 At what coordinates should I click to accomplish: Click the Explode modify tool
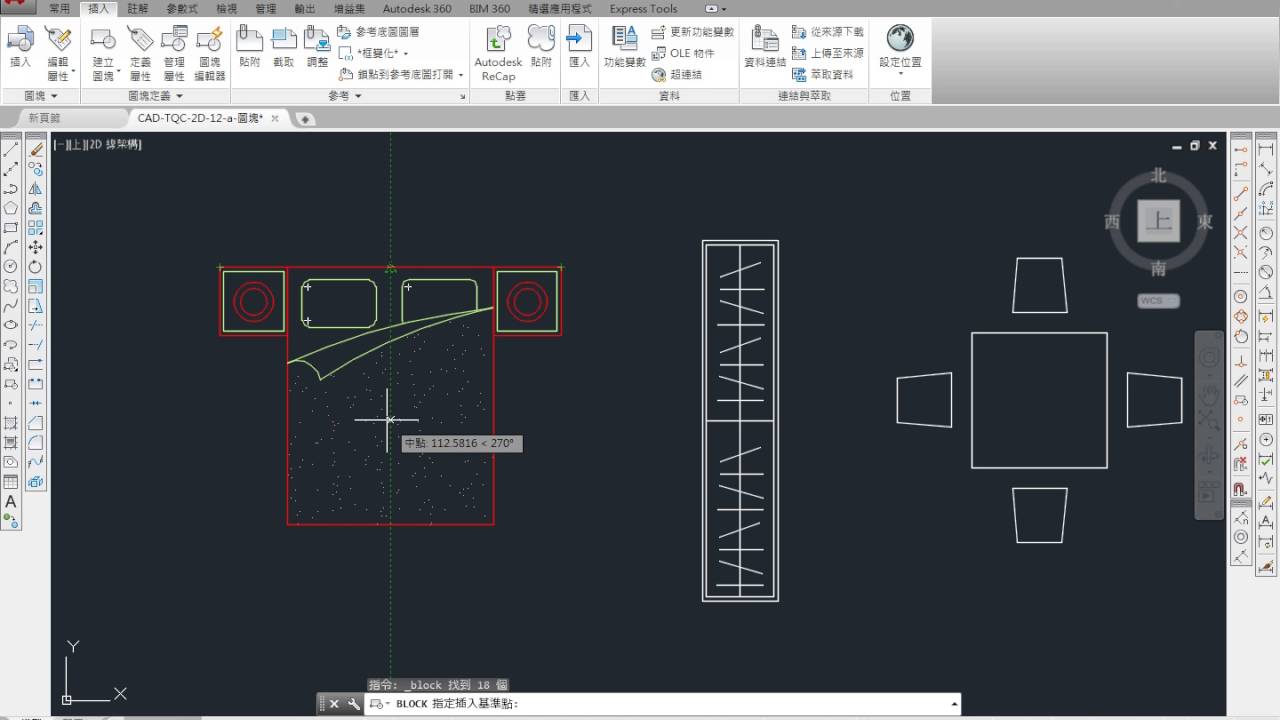point(36,481)
